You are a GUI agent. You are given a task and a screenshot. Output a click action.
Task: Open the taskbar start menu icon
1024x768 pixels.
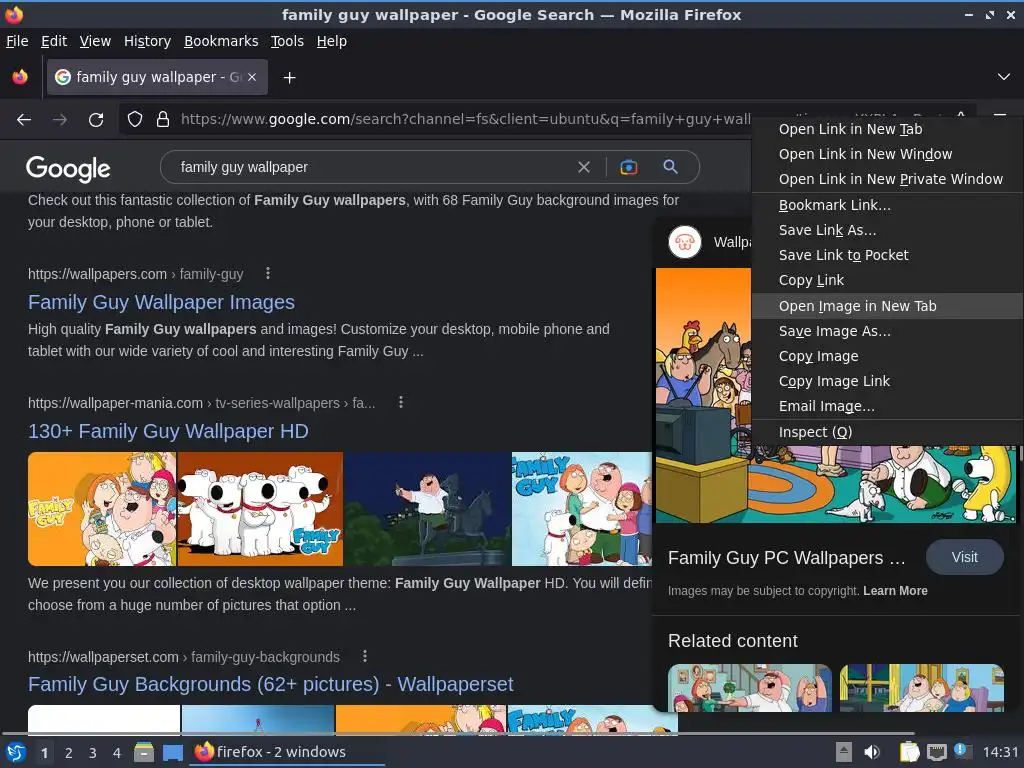tap(15, 752)
